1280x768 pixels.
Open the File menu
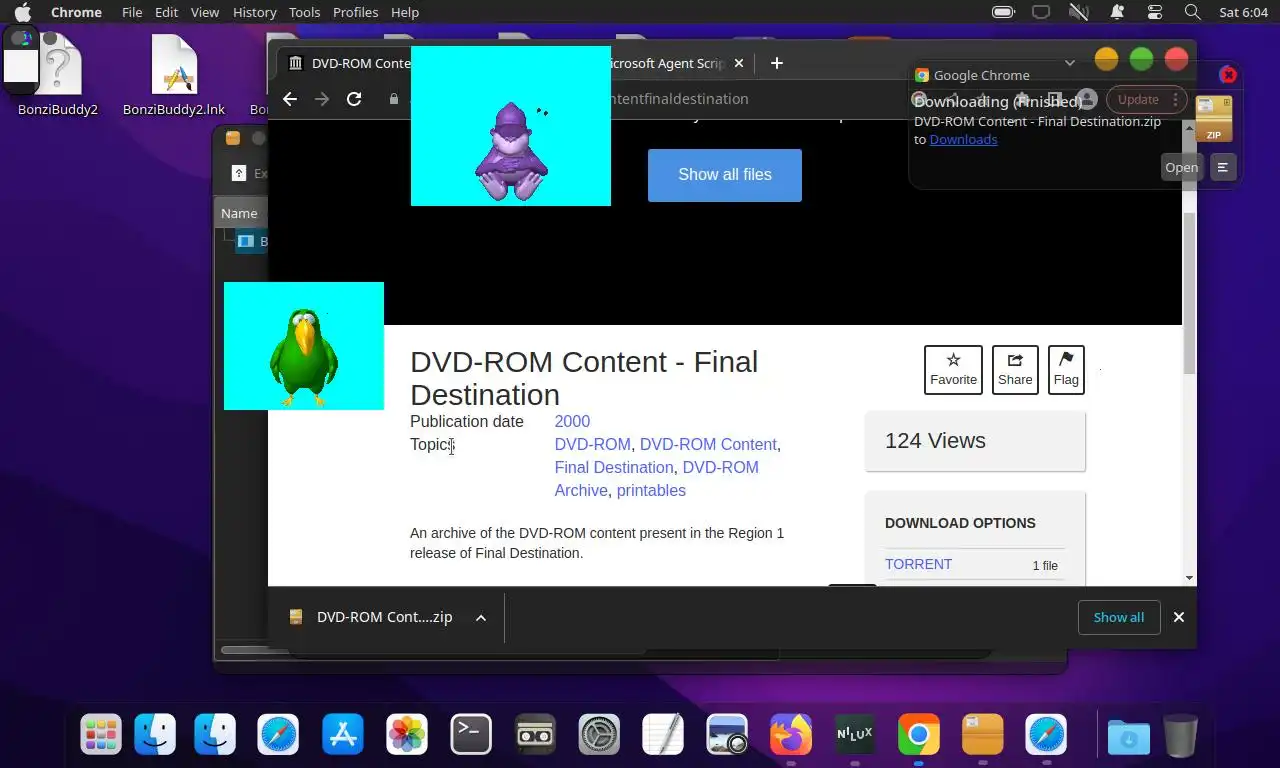[x=132, y=12]
